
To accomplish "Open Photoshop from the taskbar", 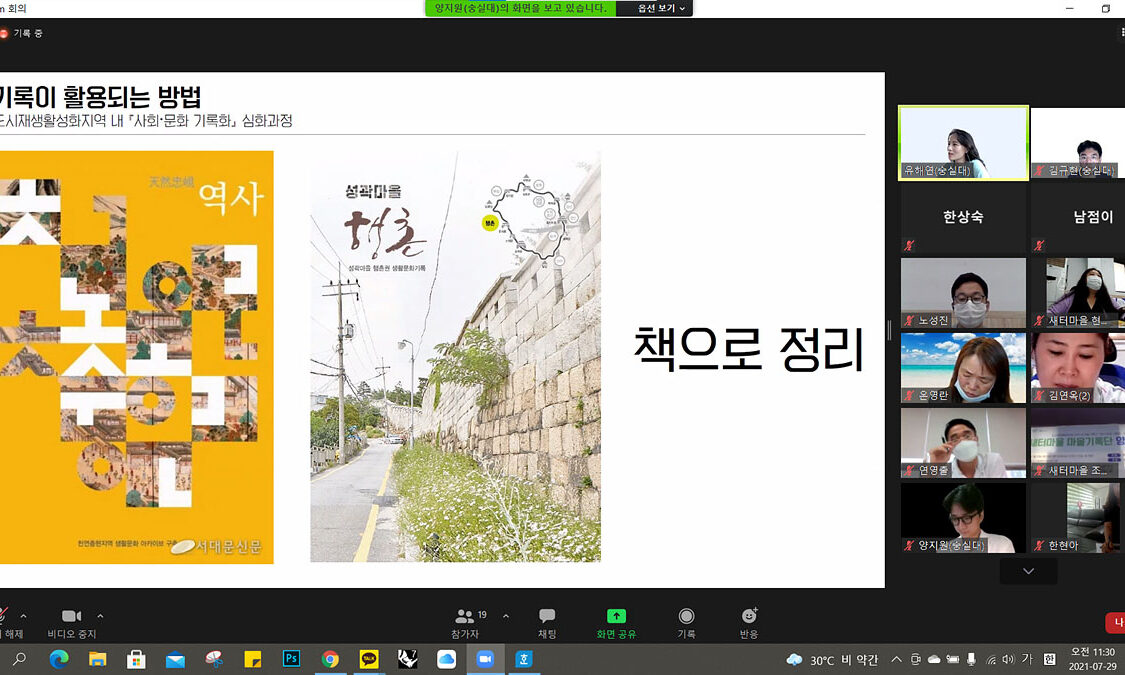I will tap(292, 659).
